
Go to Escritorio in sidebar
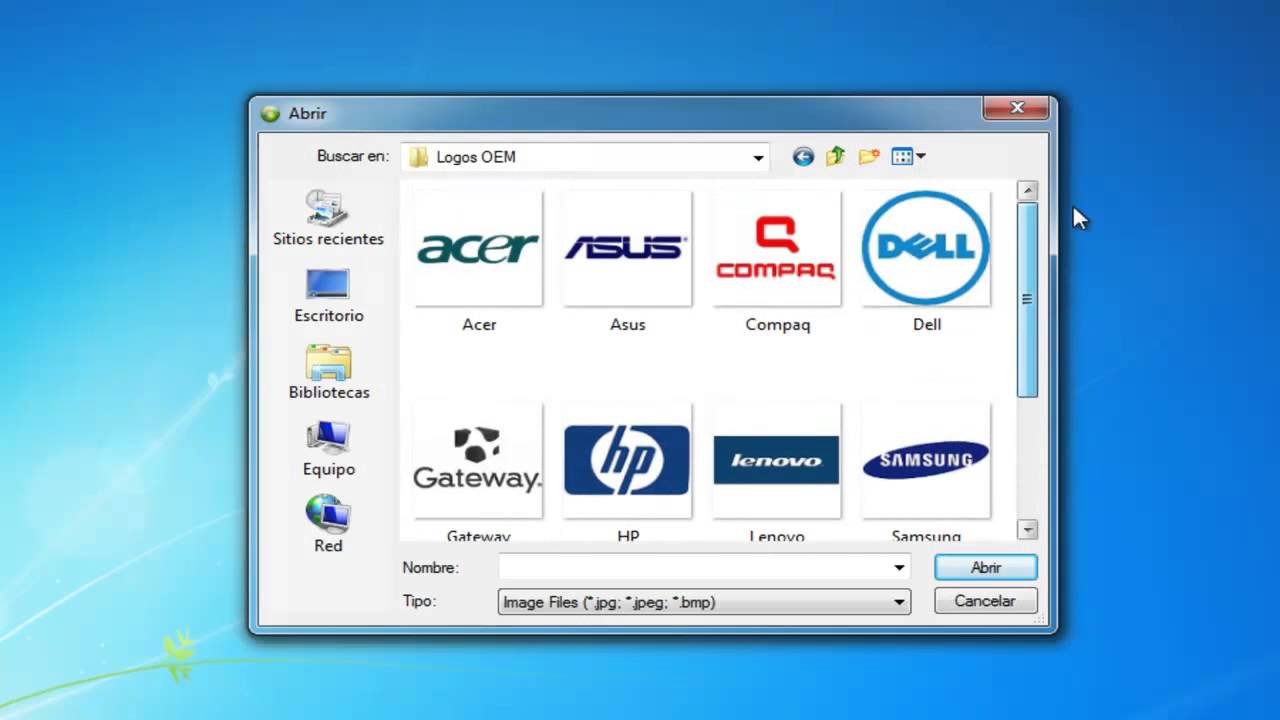click(328, 296)
